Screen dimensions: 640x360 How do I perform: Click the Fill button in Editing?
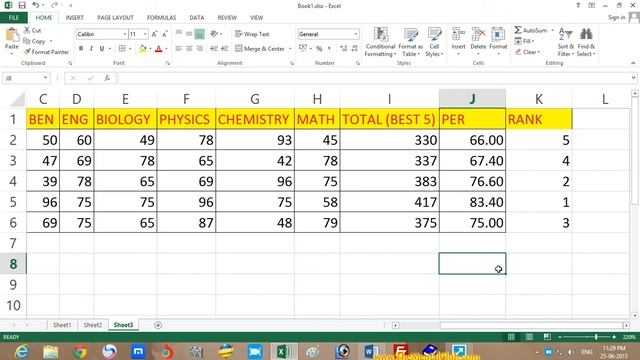(524, 41)
